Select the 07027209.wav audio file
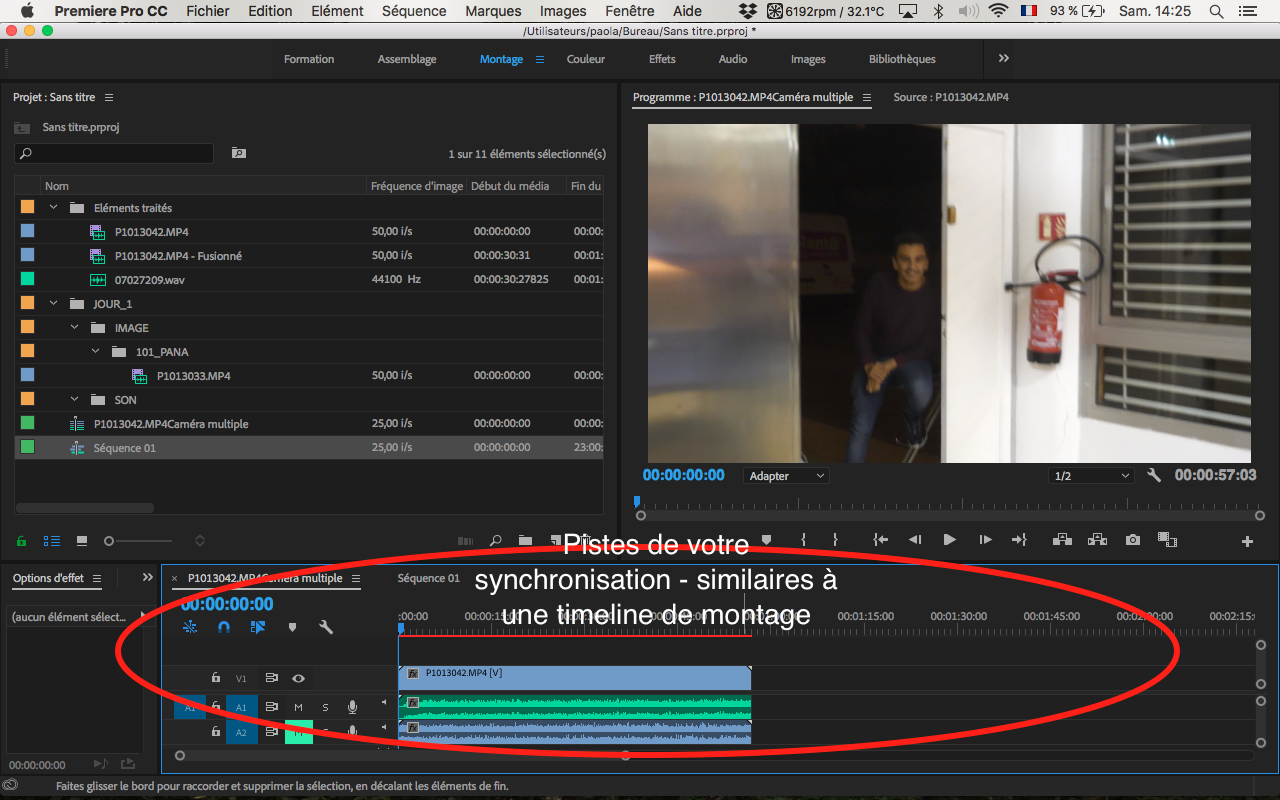This screenshot has height=800, width=1280. tap(309, 280)
